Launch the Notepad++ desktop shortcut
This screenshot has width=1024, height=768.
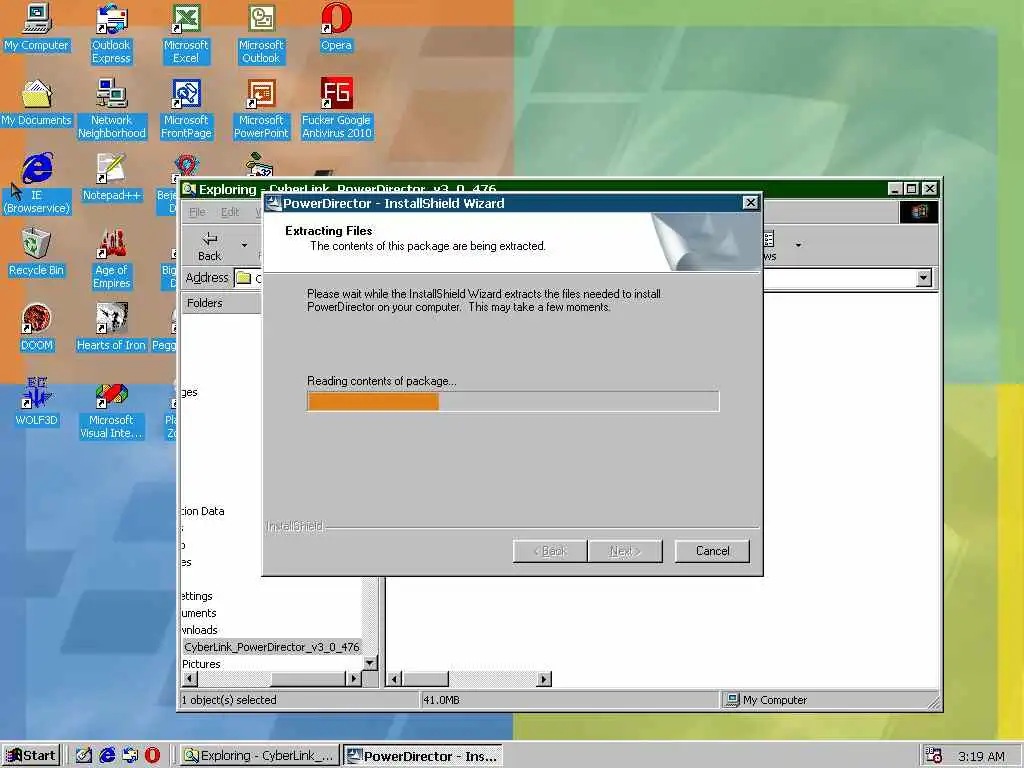pos(112,178)
